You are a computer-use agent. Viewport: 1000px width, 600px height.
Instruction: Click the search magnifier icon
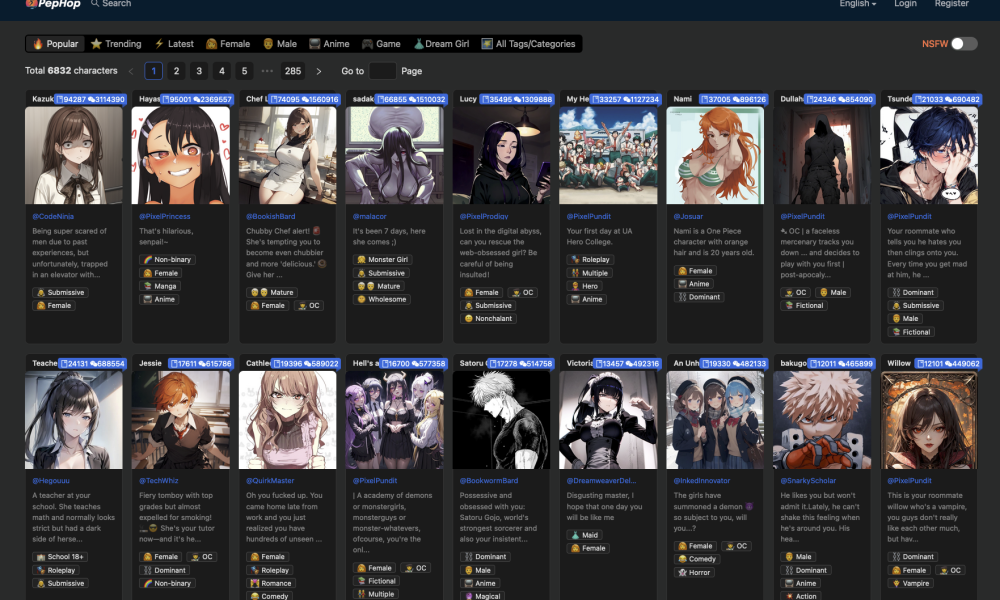point(95,3)
